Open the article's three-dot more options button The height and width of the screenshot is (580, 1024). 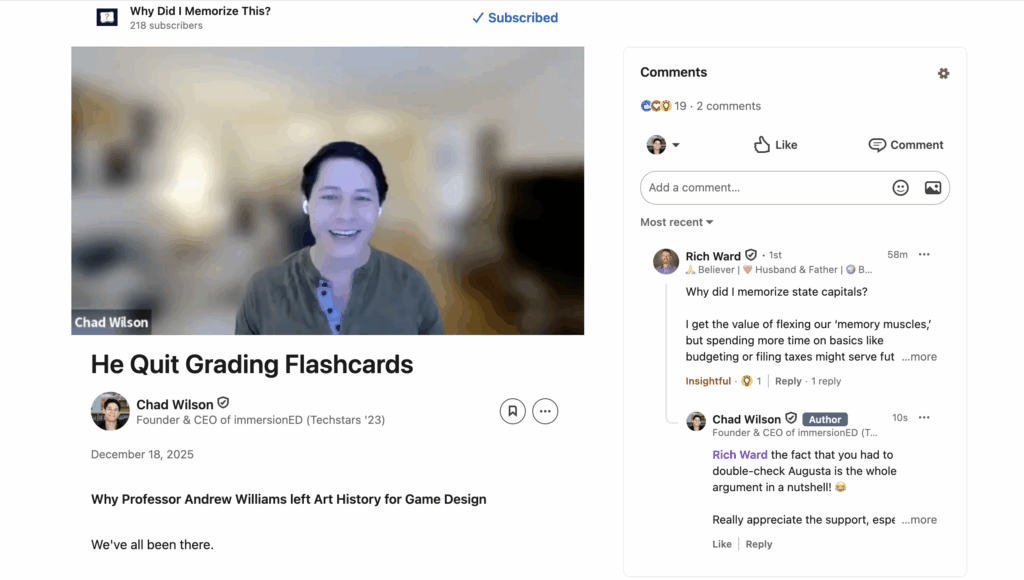point(545,411)
